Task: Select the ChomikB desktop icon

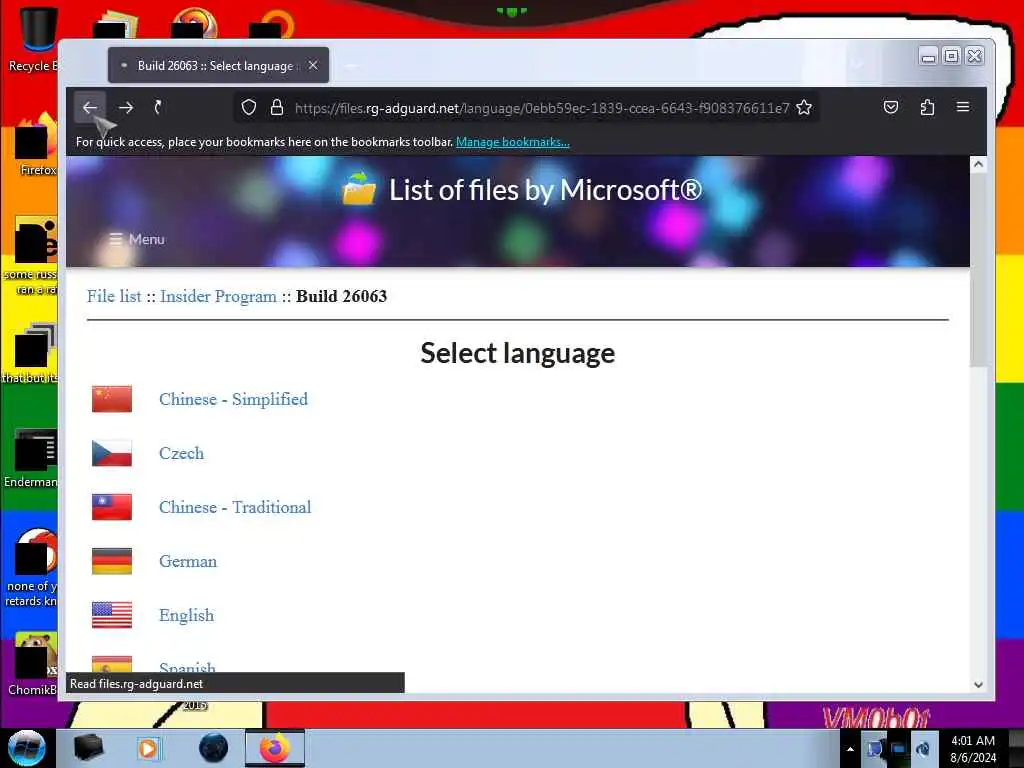Action: tap(33, 664)
